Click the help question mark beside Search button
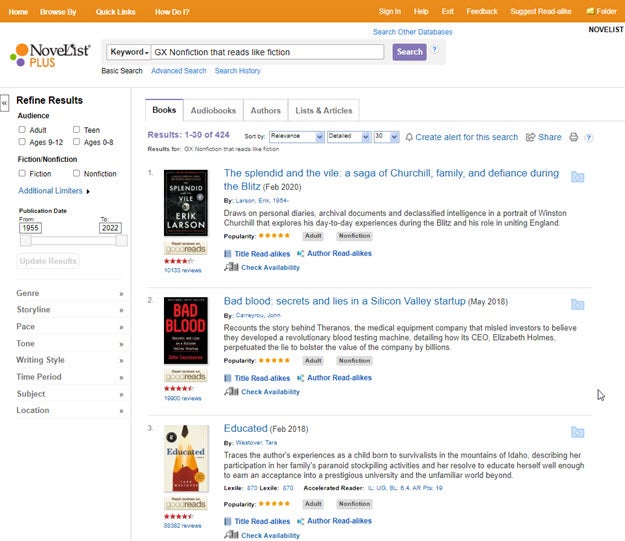The height and width of the screenshot is (541, 625). (x=434, y=50)
